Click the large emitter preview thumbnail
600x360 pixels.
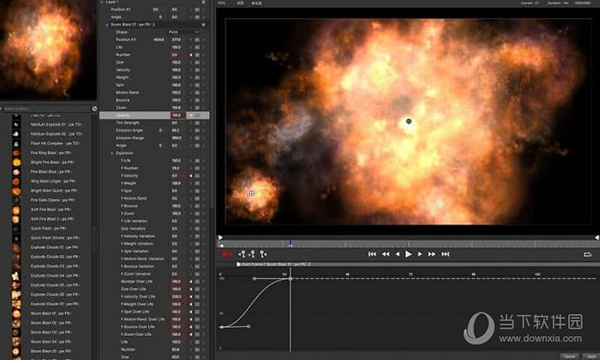(48, 50)
